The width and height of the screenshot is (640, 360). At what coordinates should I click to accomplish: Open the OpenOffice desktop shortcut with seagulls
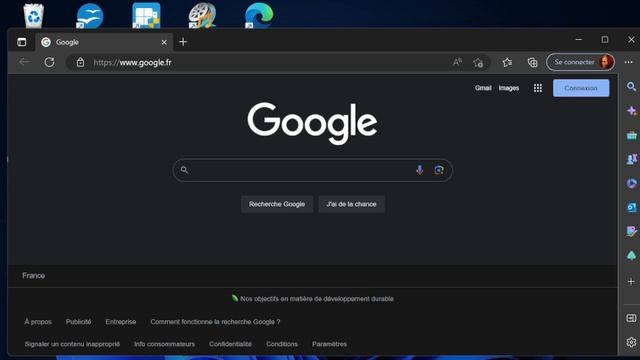(90, 16)
